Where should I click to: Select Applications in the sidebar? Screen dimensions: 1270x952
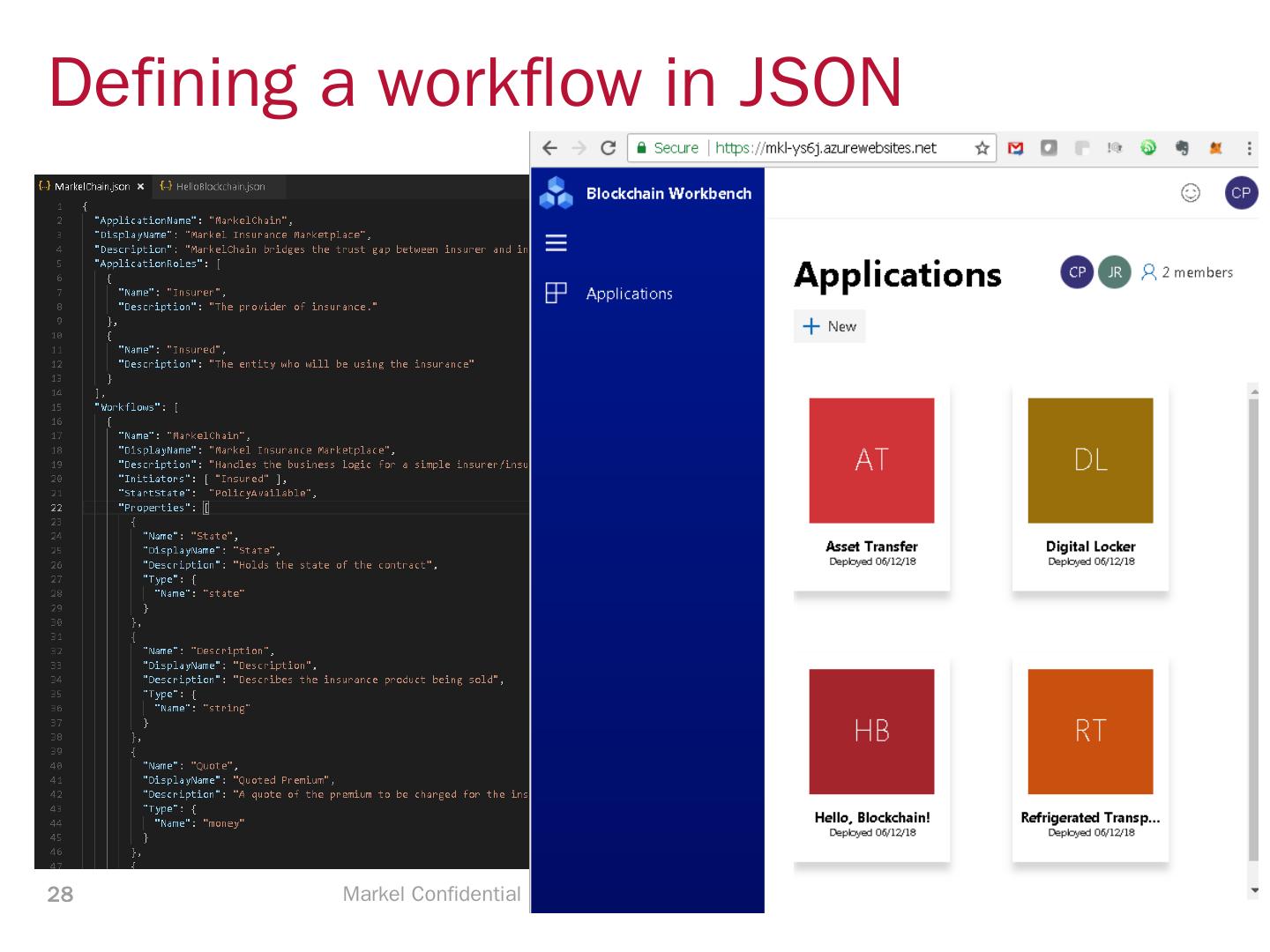629,294
